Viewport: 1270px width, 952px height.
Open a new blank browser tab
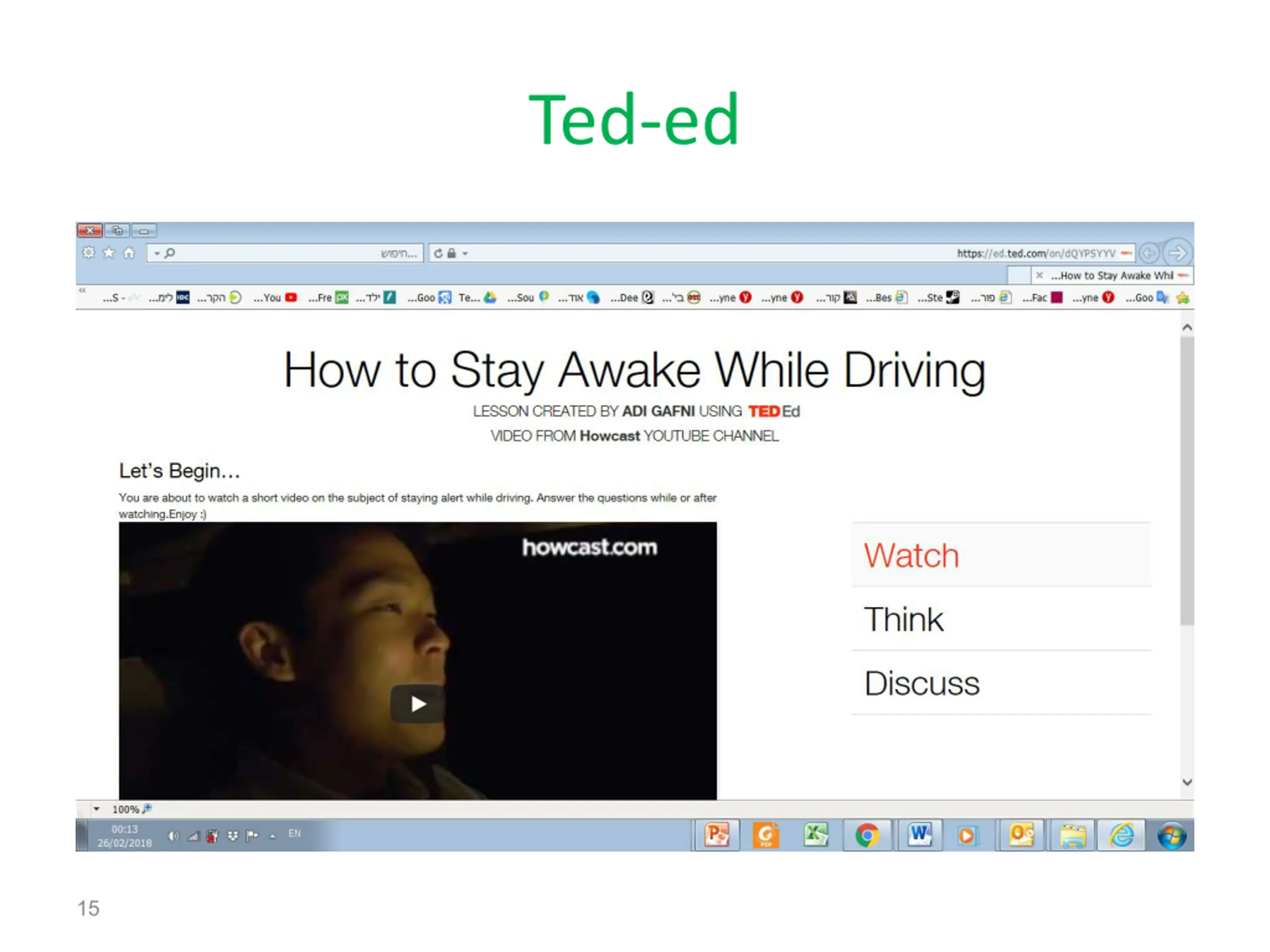[1019, 276]
